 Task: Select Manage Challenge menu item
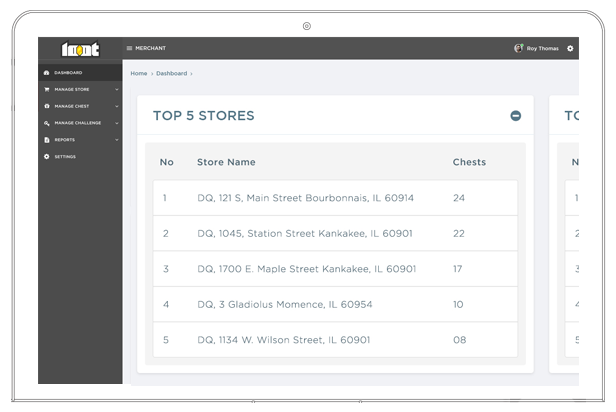80,123
